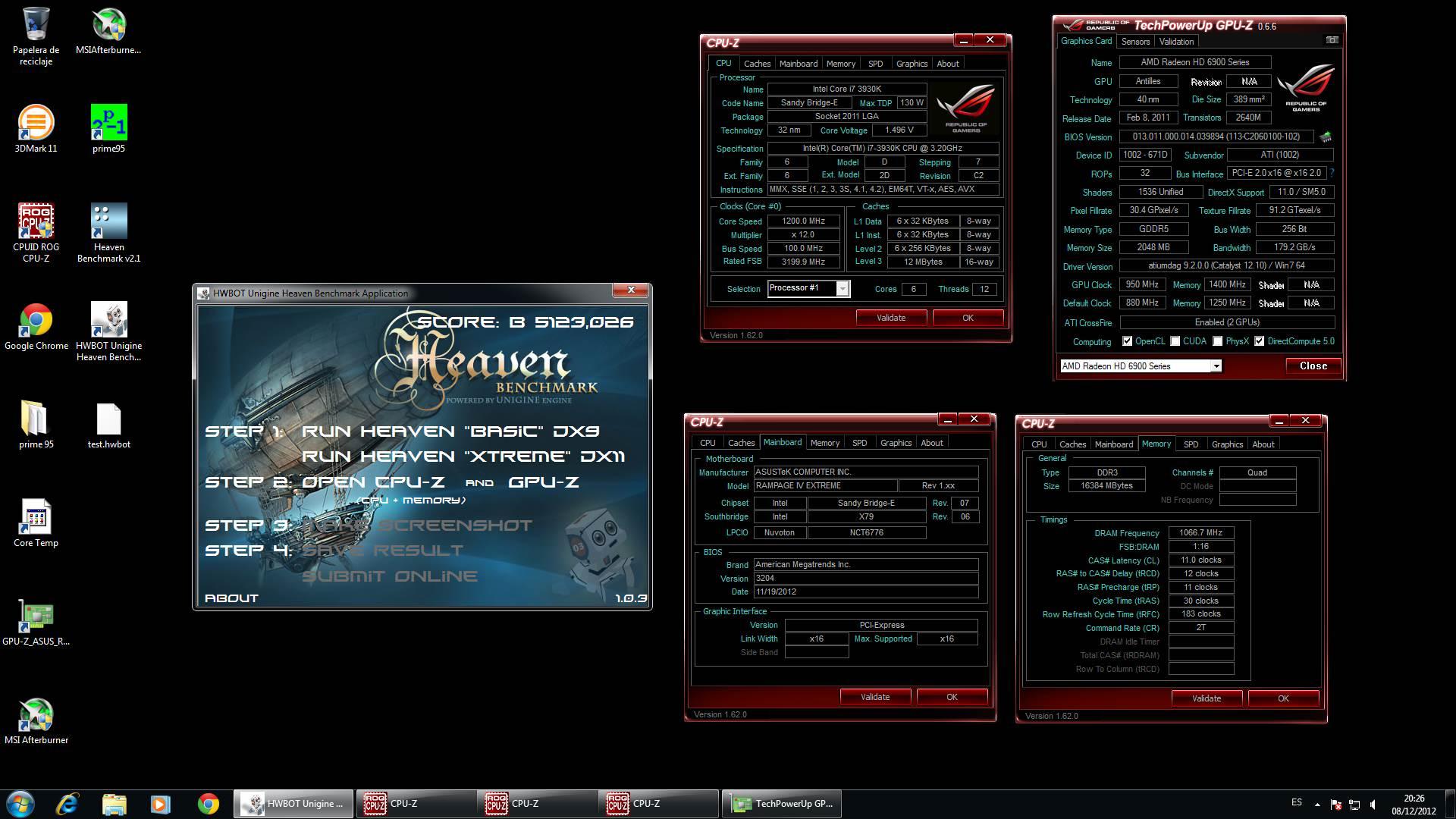
Task: Click About in HWBOT Heaven window
Action: coord(231,598)
